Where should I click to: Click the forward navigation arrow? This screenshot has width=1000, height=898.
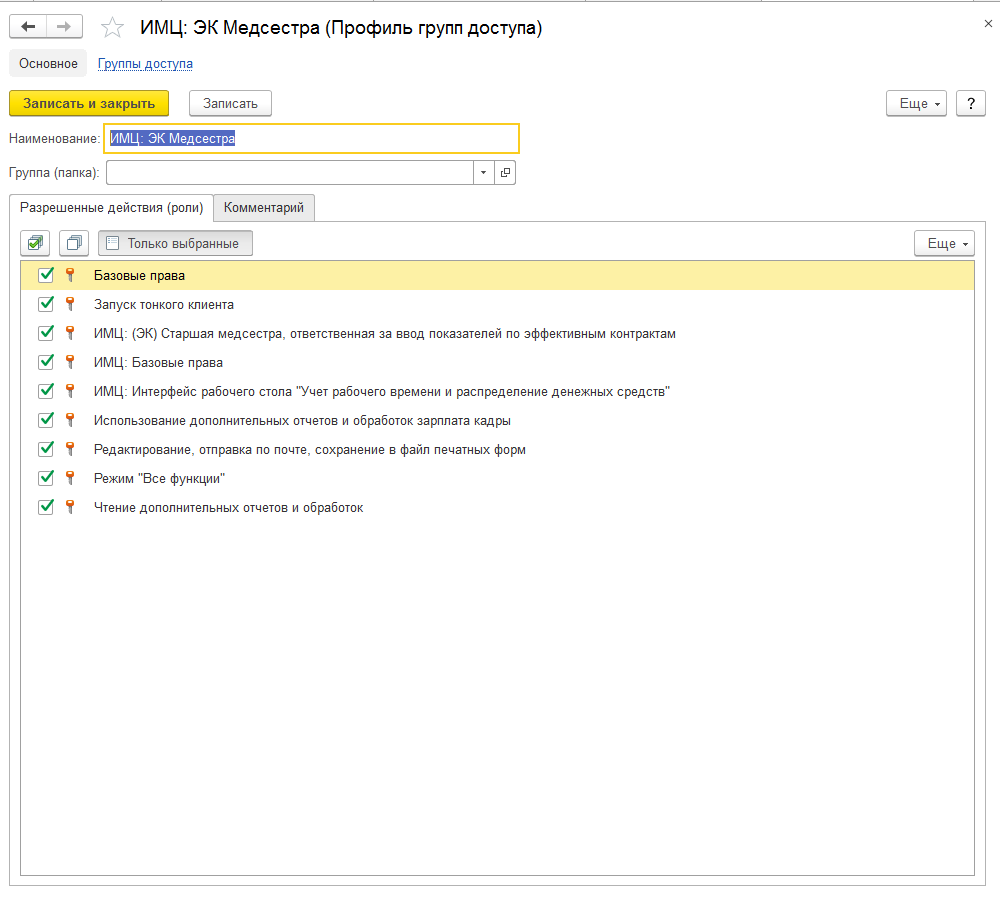click(x=63, y=27)
